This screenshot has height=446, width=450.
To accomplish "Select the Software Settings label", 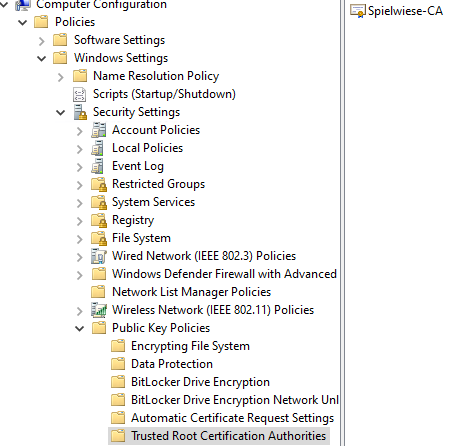I will coord(119,40).
